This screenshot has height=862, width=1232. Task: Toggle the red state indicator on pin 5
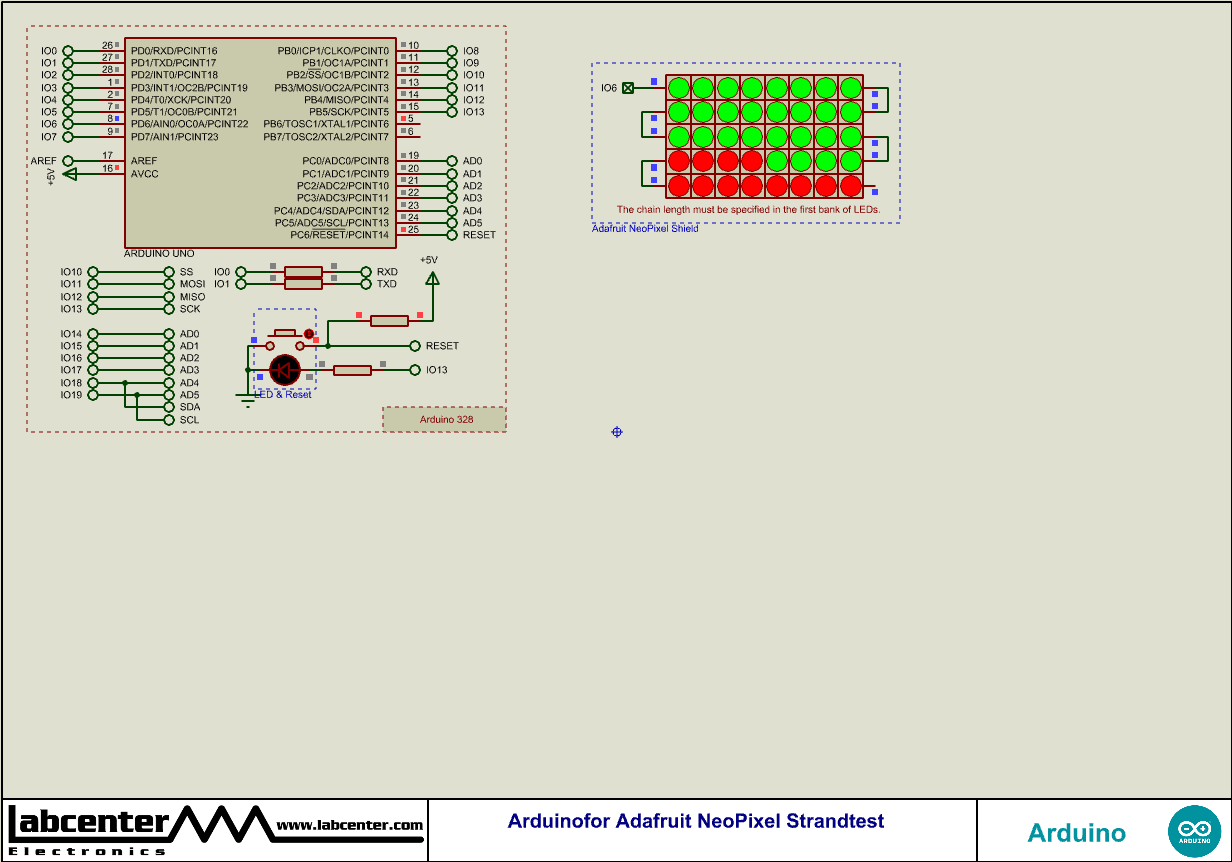403,118
